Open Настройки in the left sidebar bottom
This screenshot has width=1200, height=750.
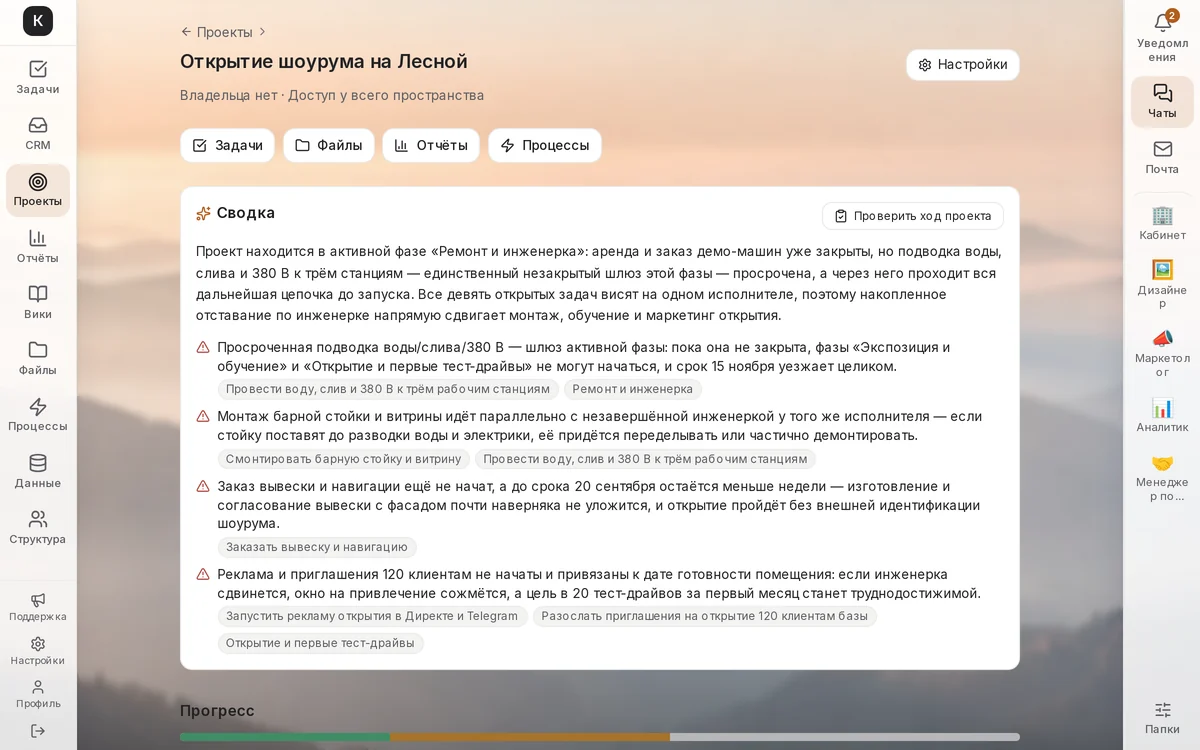tap(38, 651)
